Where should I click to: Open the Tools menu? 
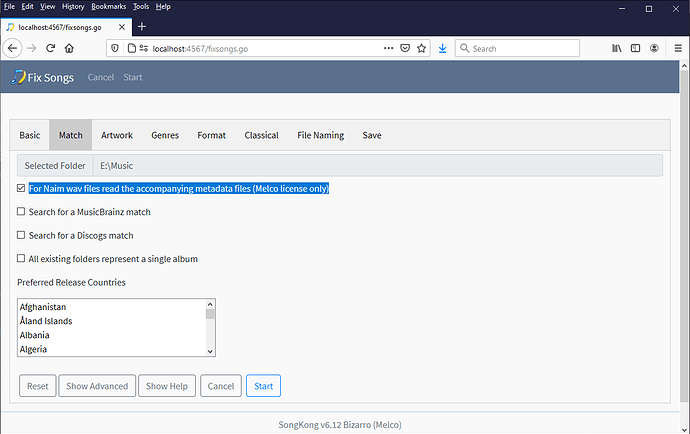[x=141, y=7]
